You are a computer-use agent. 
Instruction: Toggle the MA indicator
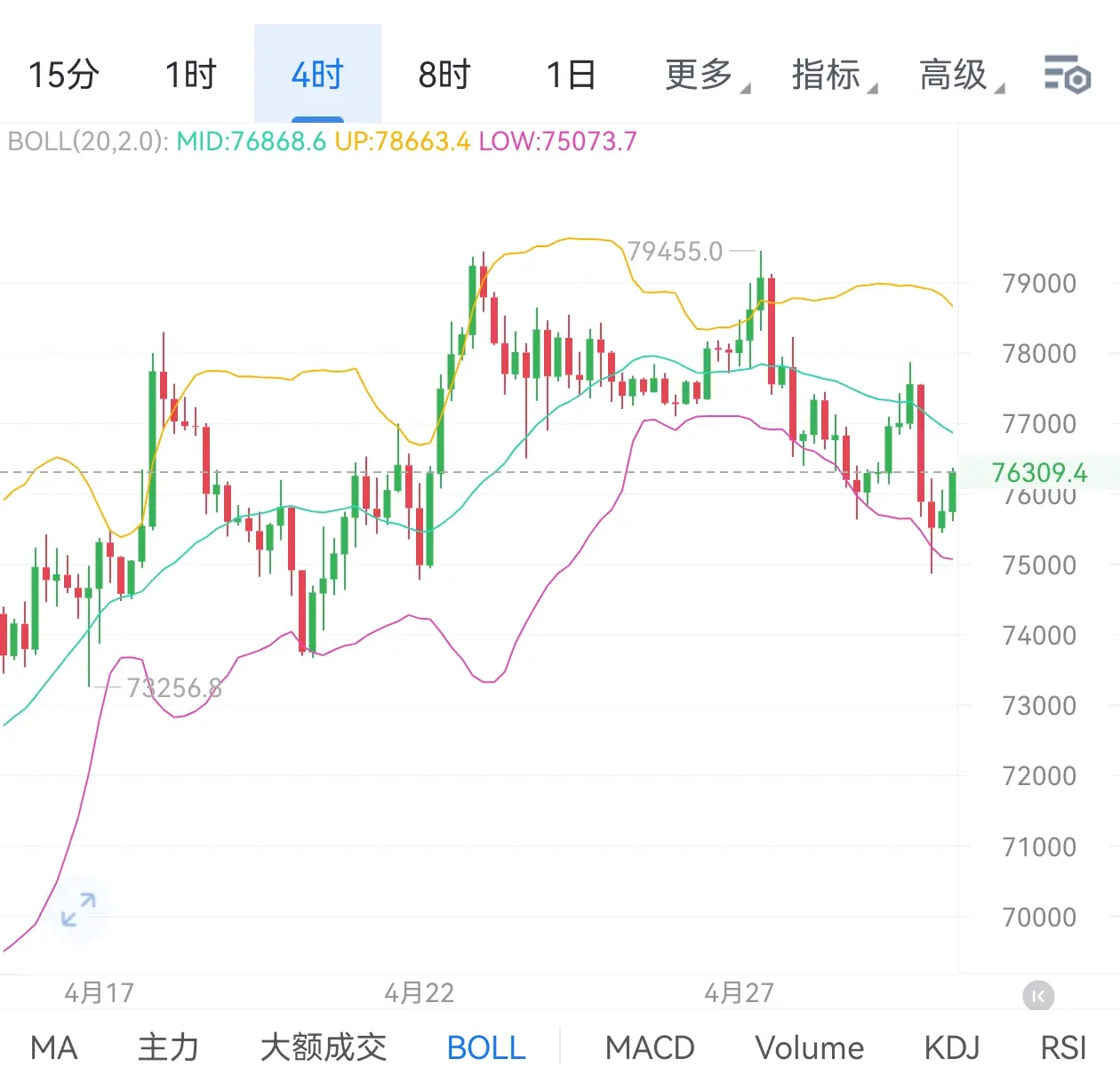click(x=54, y=1047)
